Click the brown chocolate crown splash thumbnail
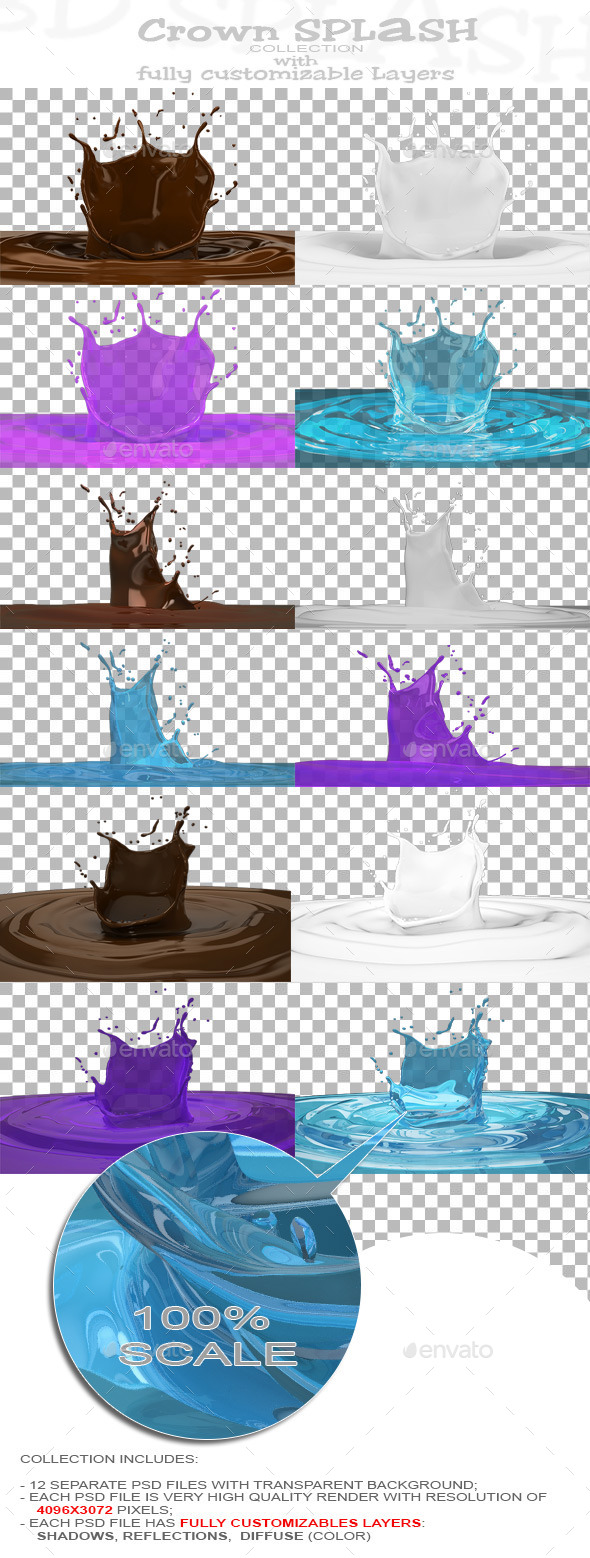Screen dimensions: 590x1558 147,187
